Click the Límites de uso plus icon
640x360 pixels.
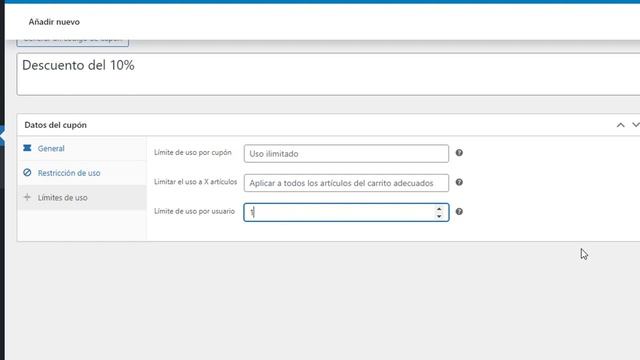[x=27, y=197]
